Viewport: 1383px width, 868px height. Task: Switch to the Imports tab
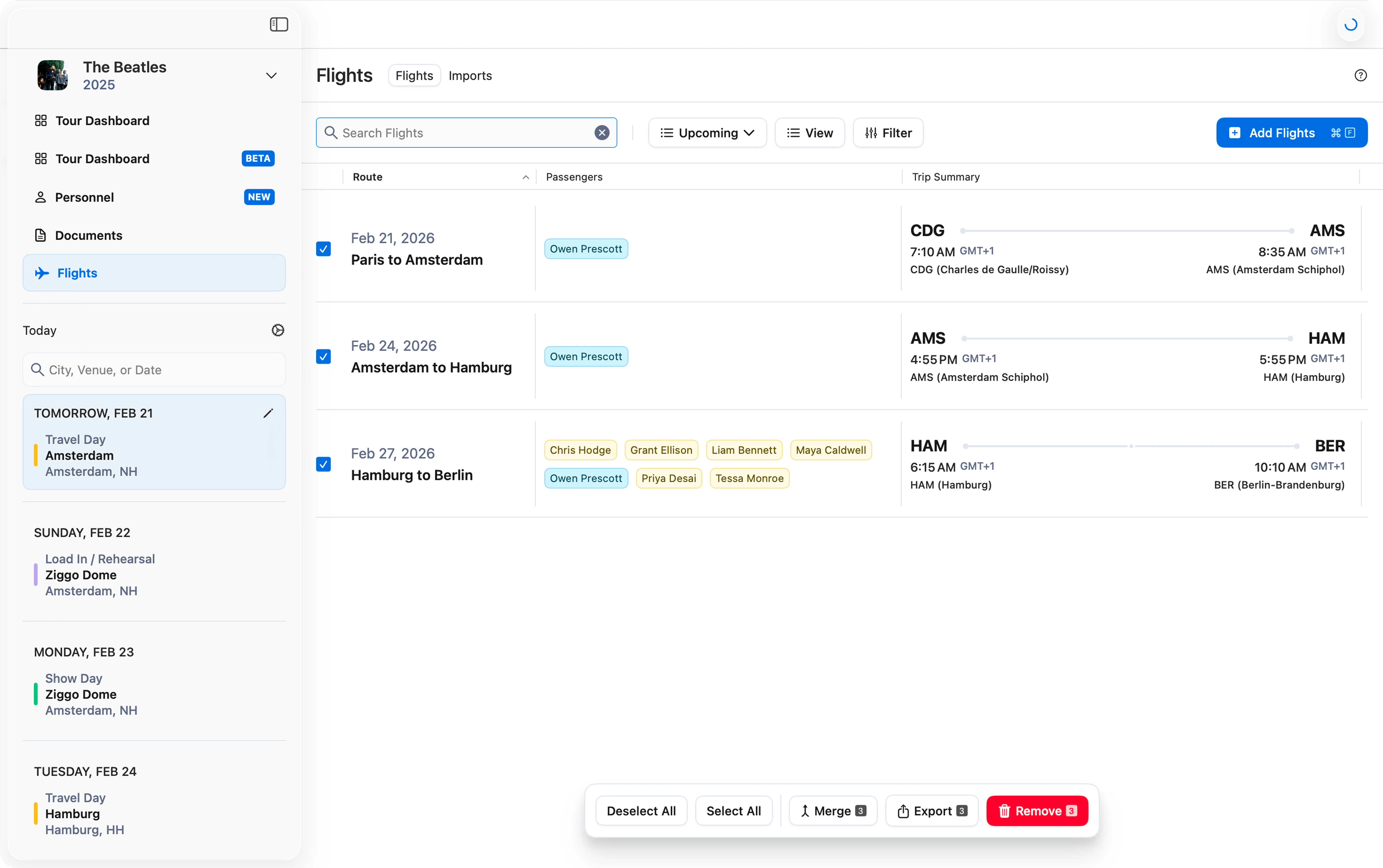[470, 76]
